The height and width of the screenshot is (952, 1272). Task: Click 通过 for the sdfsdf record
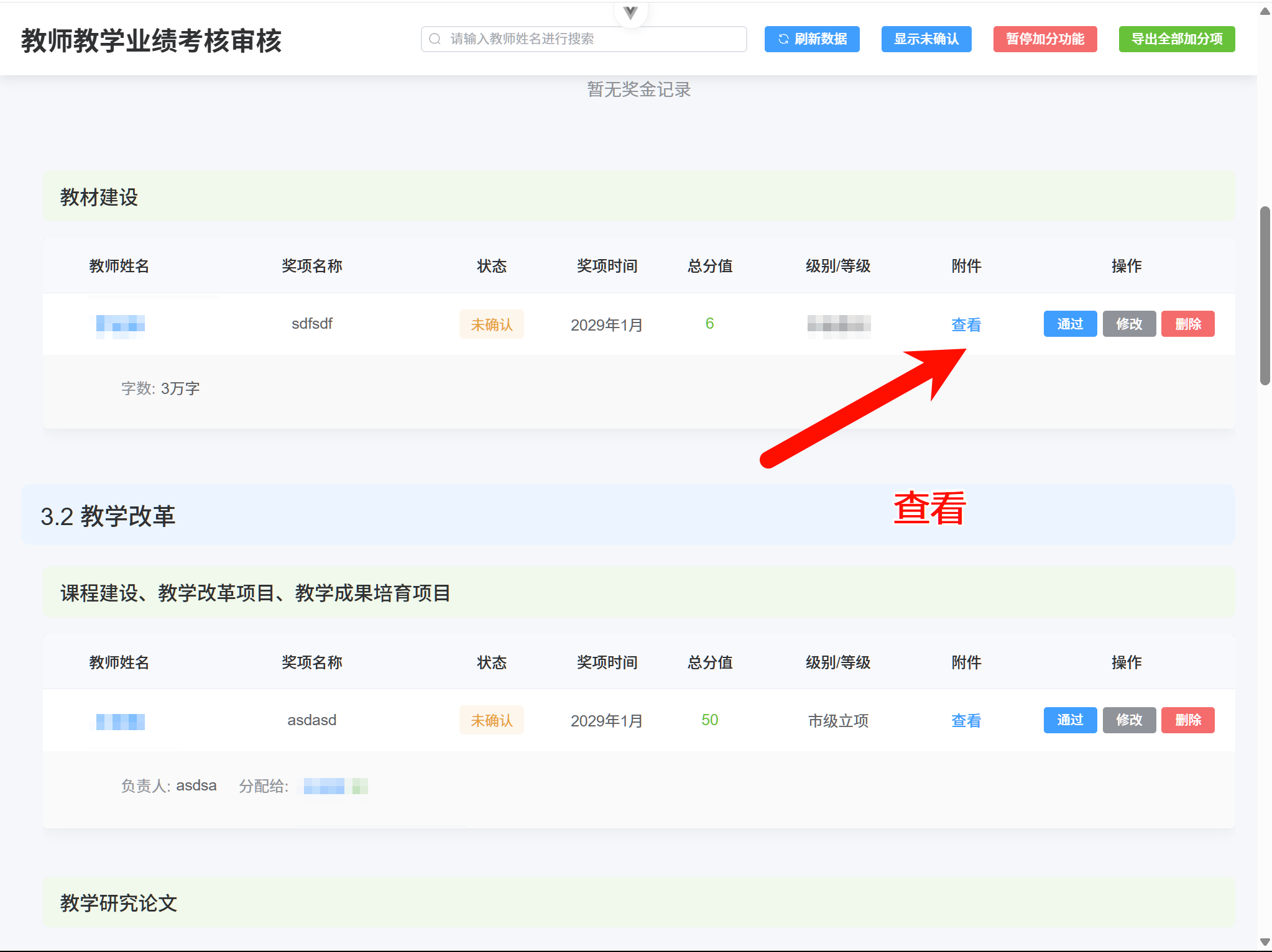(x=1069, y=324)
